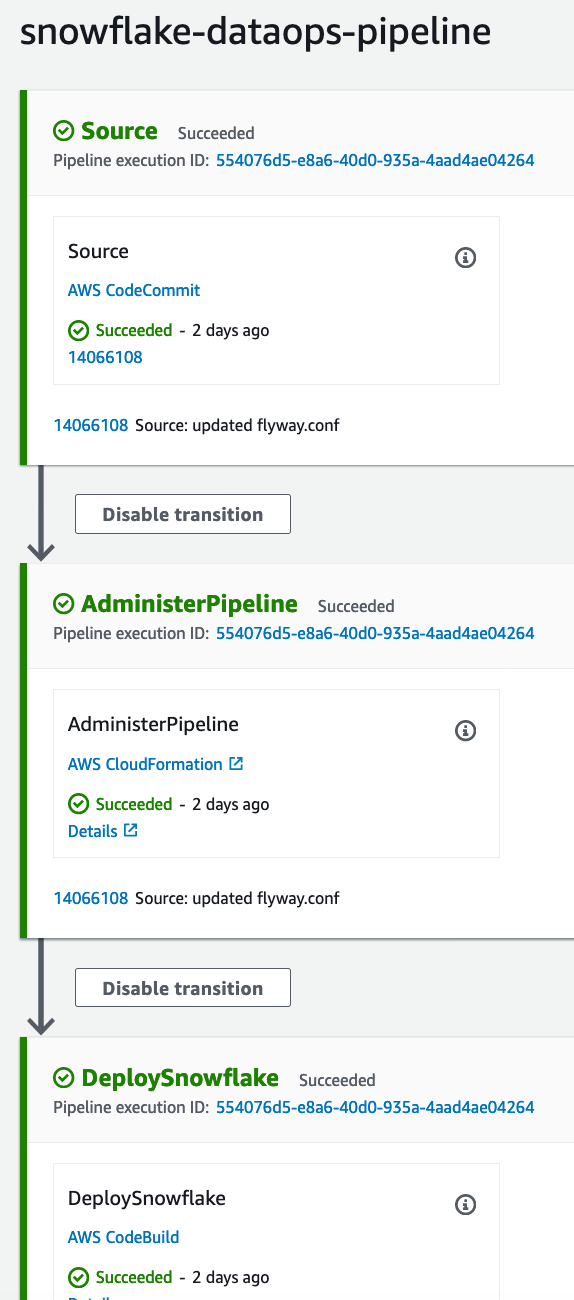Screen dimensions: 574x1300
Task: Open info icon on Source action card
Action: (465, 258)
